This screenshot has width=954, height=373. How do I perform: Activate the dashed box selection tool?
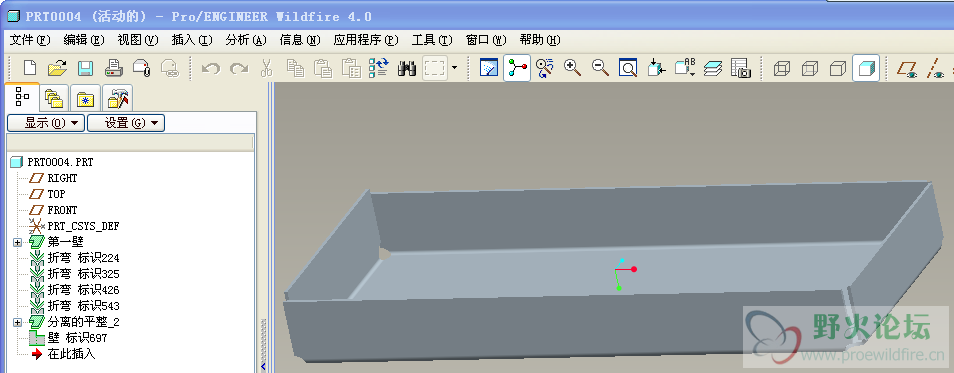(435, 68)
